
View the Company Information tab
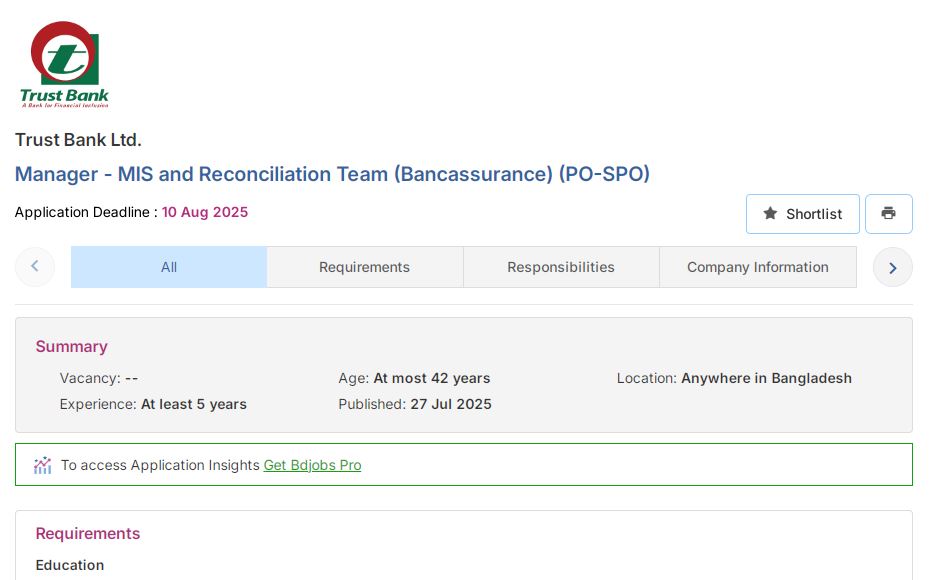tap(757, 267)
